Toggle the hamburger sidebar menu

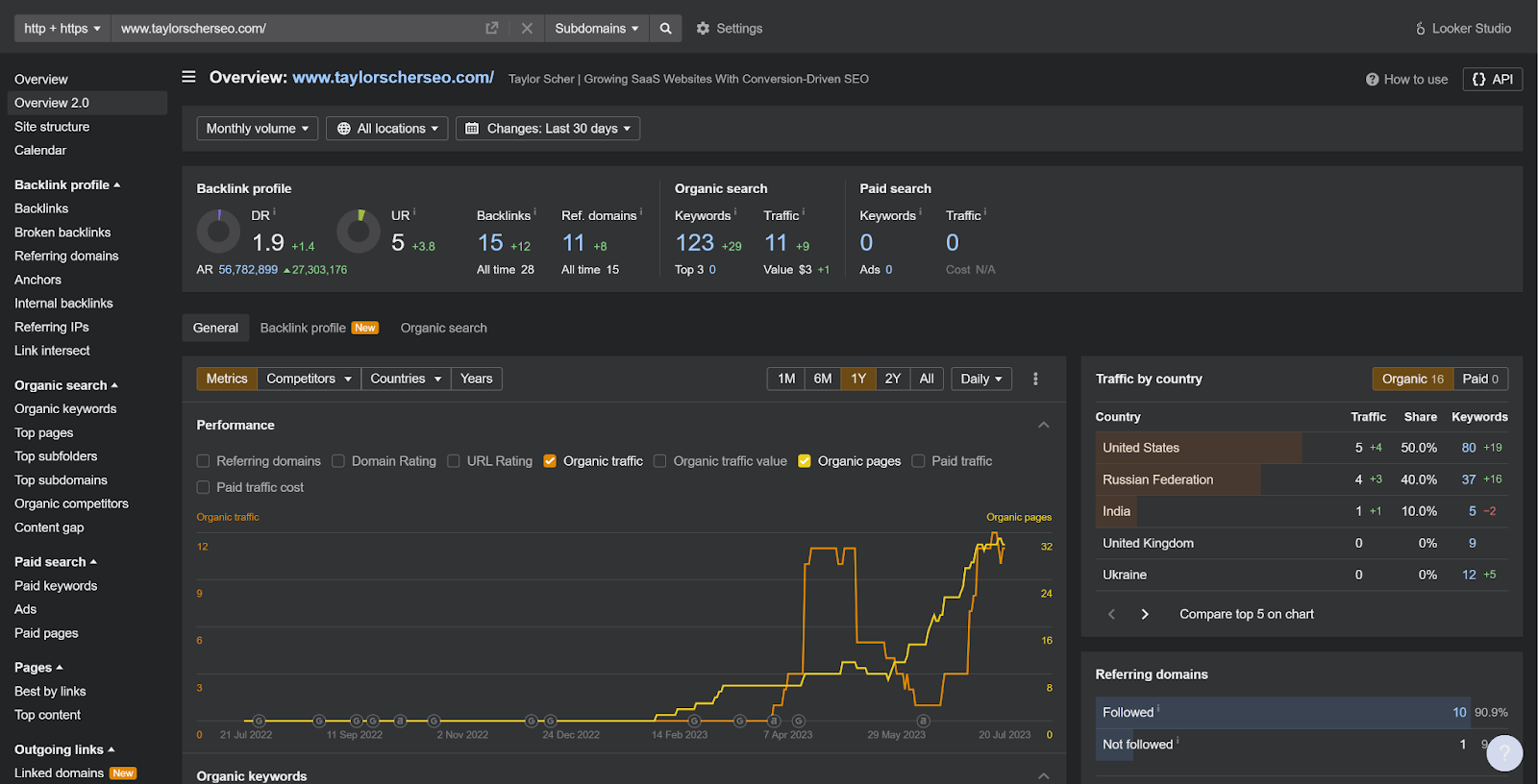coord(188,77)
